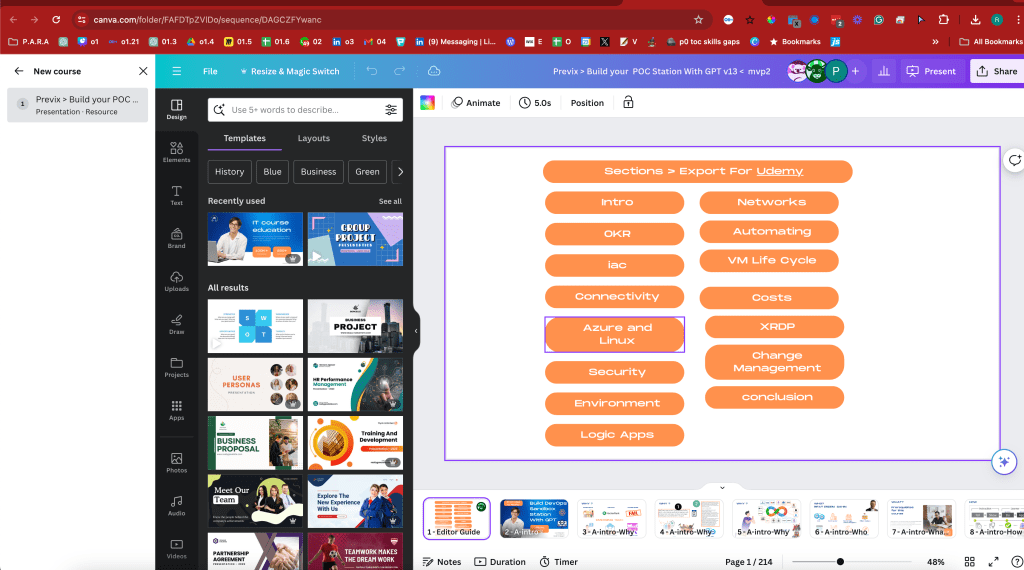Select page thumbnail 2 A-intro
Image resolution: width=1024 pixels, height=570 pixels.
pyautogui.click(x=534, y=518)
